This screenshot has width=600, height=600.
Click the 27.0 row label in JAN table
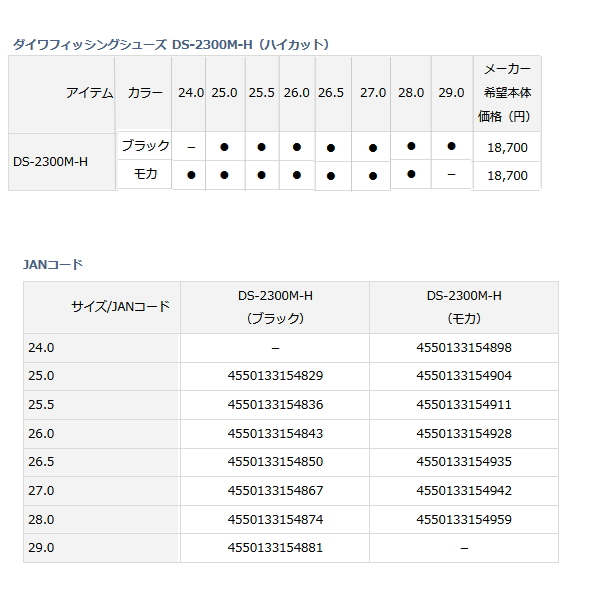pos(41,491)
